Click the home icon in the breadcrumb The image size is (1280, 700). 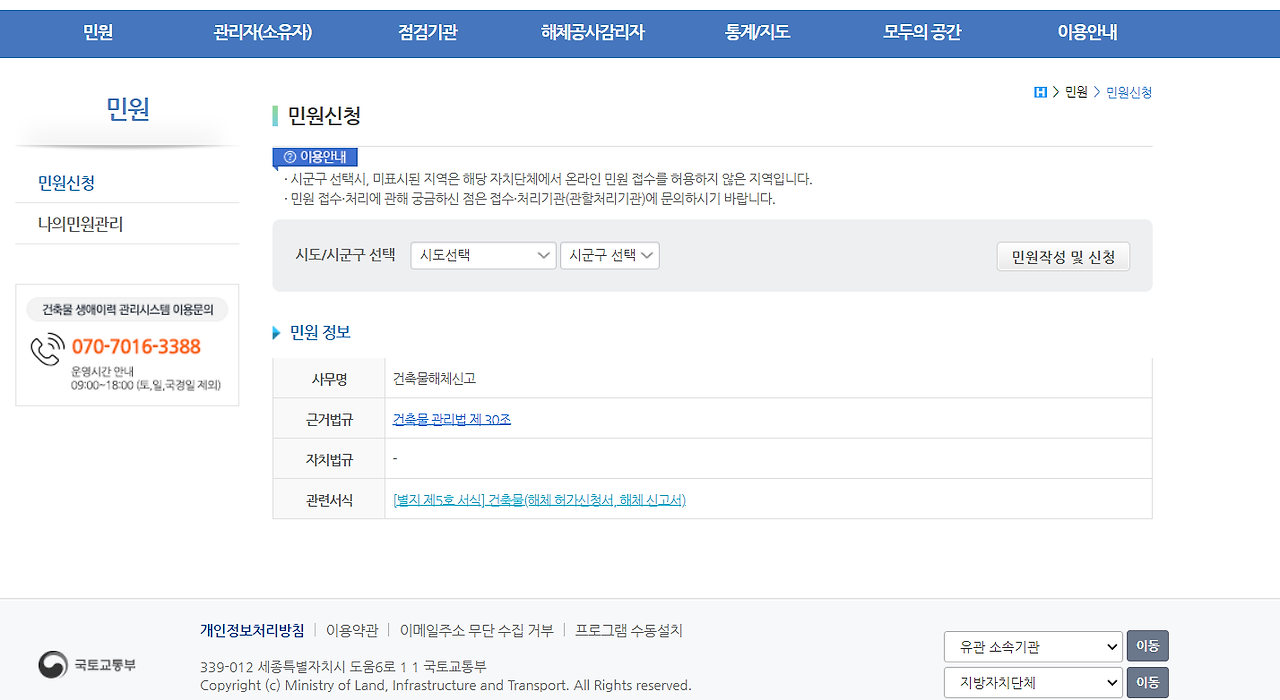click(x=1040, y=92)
